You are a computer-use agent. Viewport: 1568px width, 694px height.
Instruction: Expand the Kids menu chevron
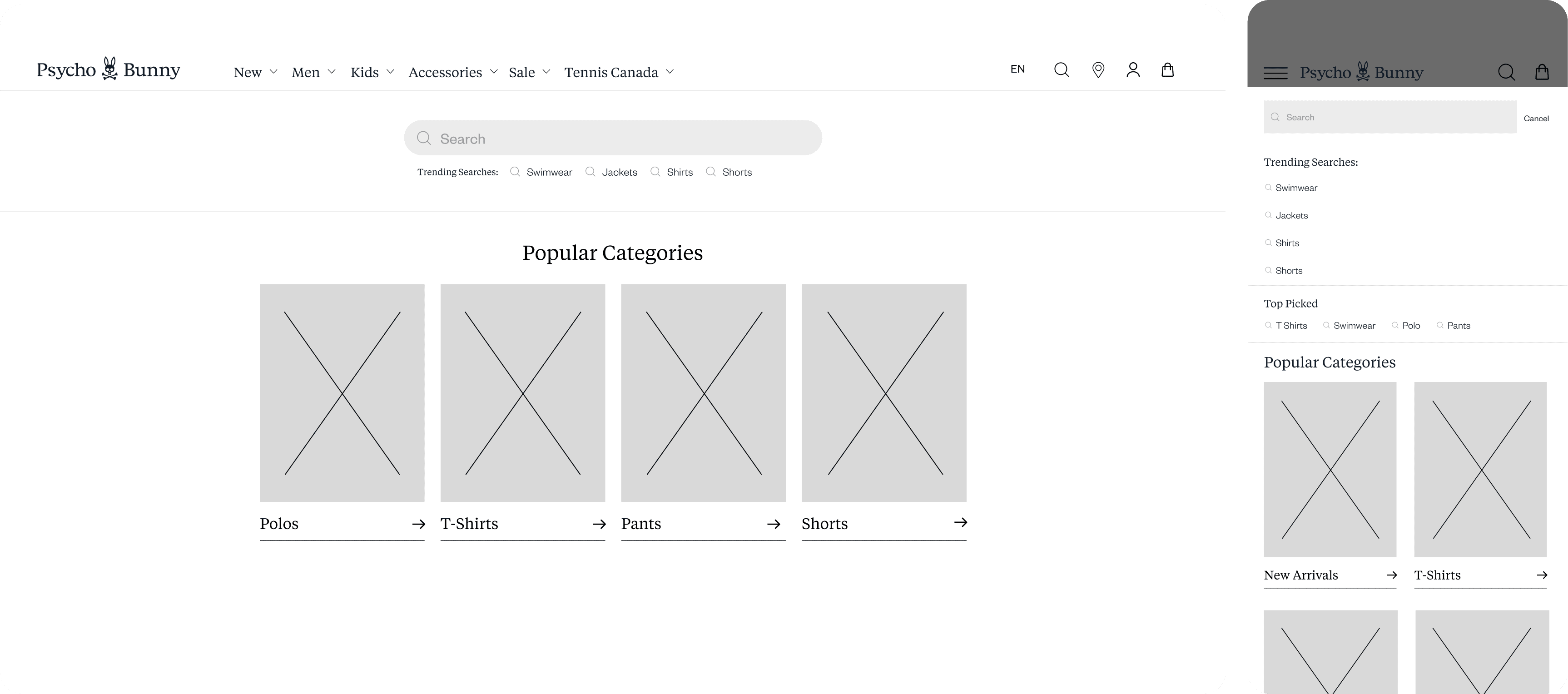point(390,72)
